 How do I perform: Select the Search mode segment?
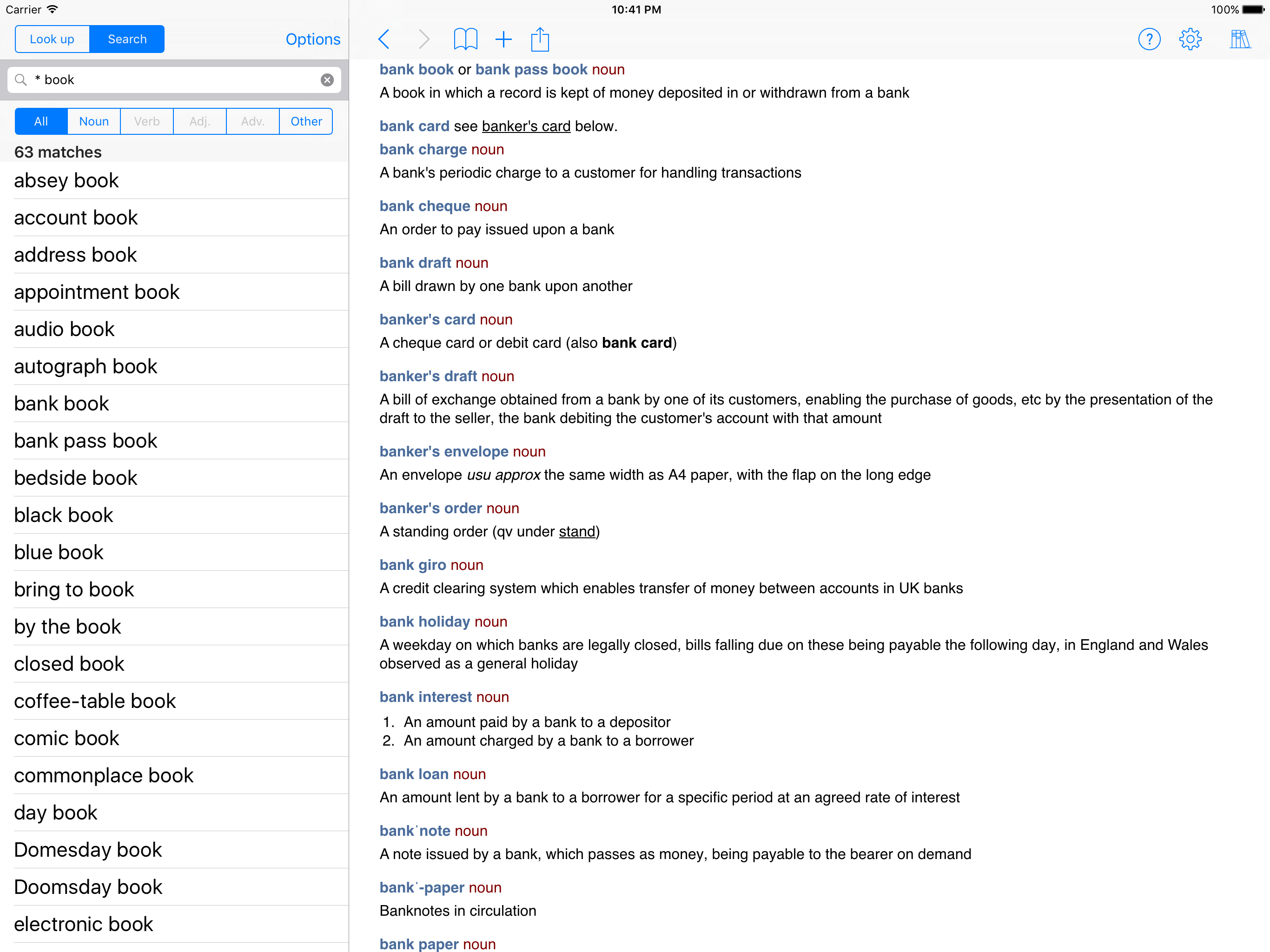point(127,39)
